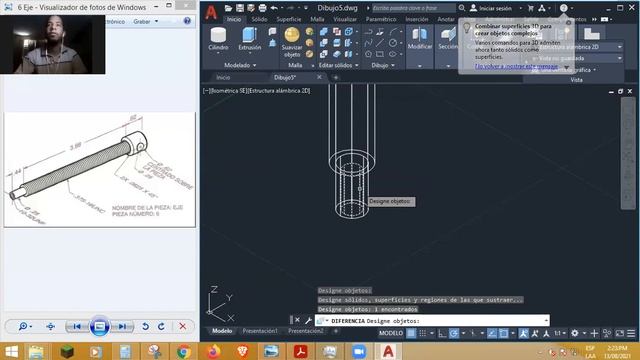Go to previous photo in Photo Viewer
The width and height of the screenshot is (640, 360).
[x=76, y=326]
